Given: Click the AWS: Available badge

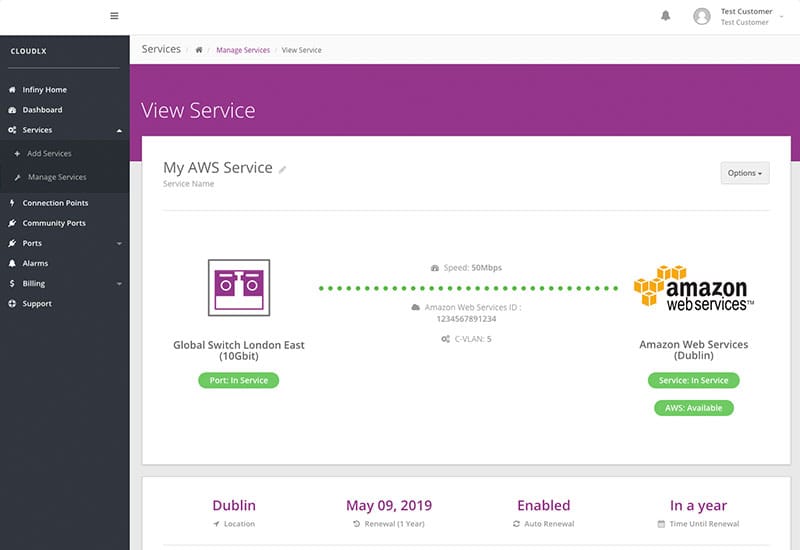Looking at the screenshot, I should pos(693,408).
